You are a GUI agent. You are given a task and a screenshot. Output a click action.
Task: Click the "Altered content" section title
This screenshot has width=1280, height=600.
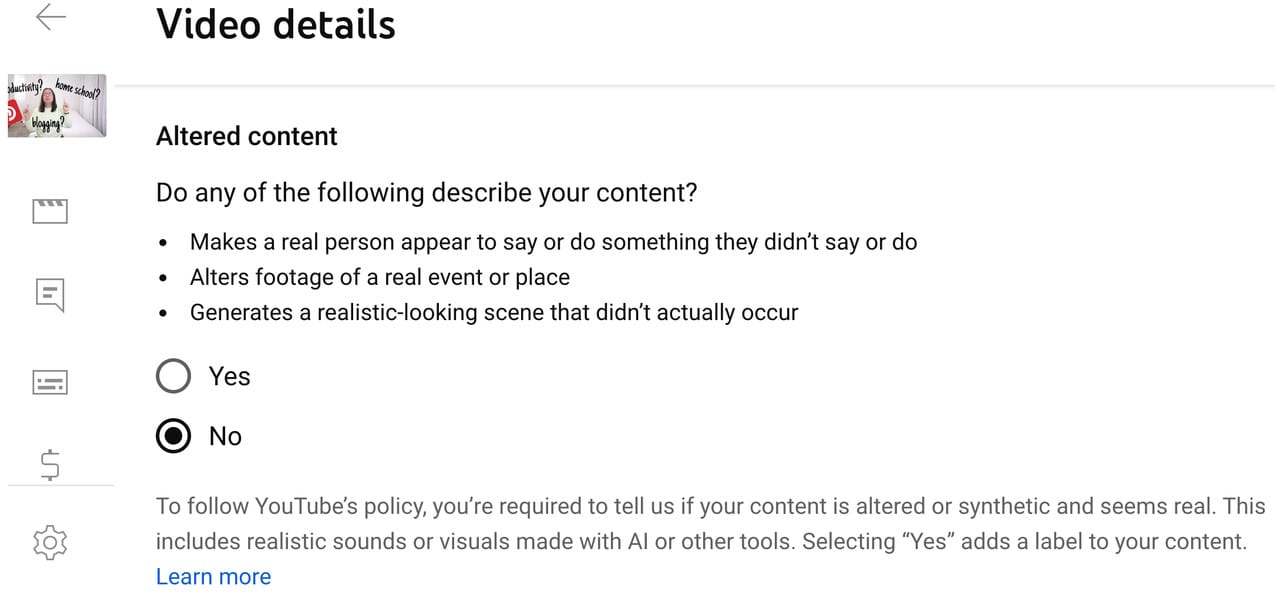[x=246, y=136]
